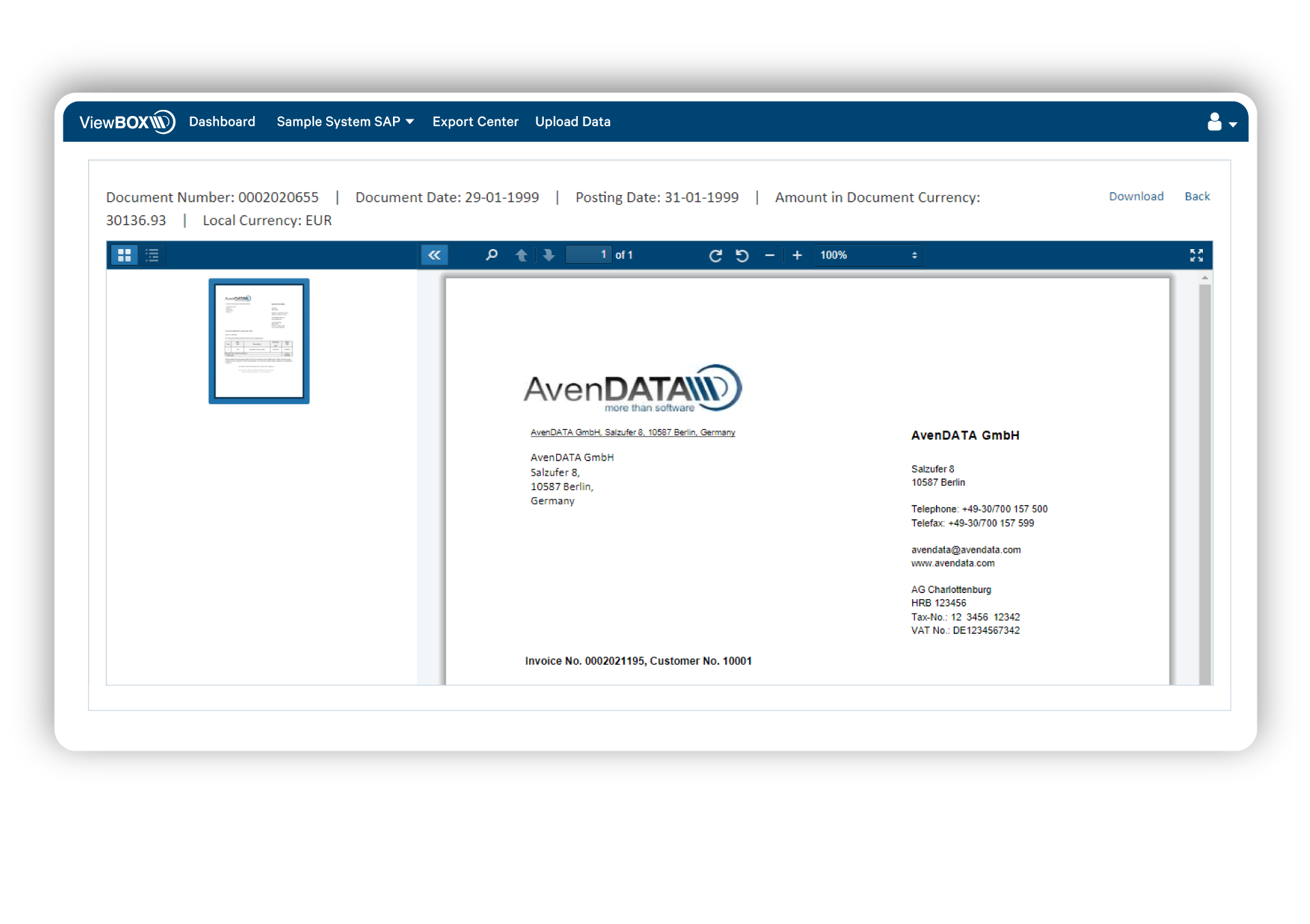Collapse the thumbnail sidebar panel
The height and width of the screenshot is (924, 1310).
coord(435,254)
